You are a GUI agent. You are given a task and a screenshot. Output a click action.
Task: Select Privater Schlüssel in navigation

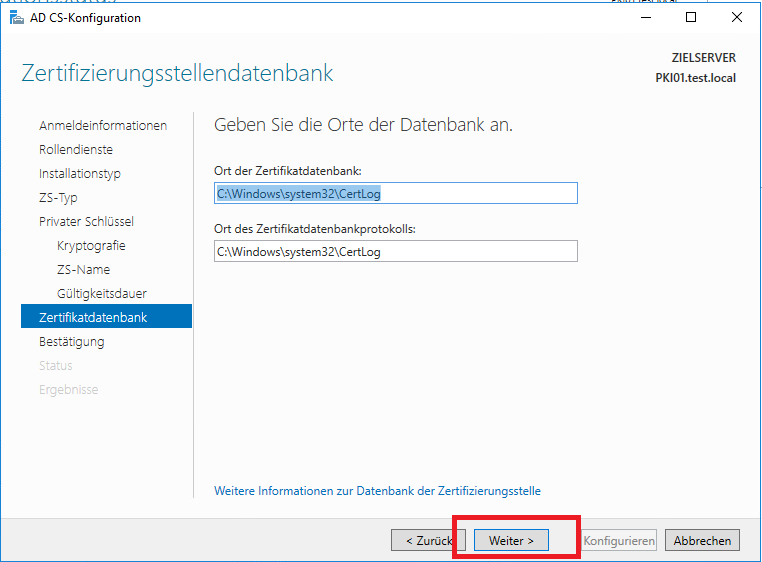[86, 221]
